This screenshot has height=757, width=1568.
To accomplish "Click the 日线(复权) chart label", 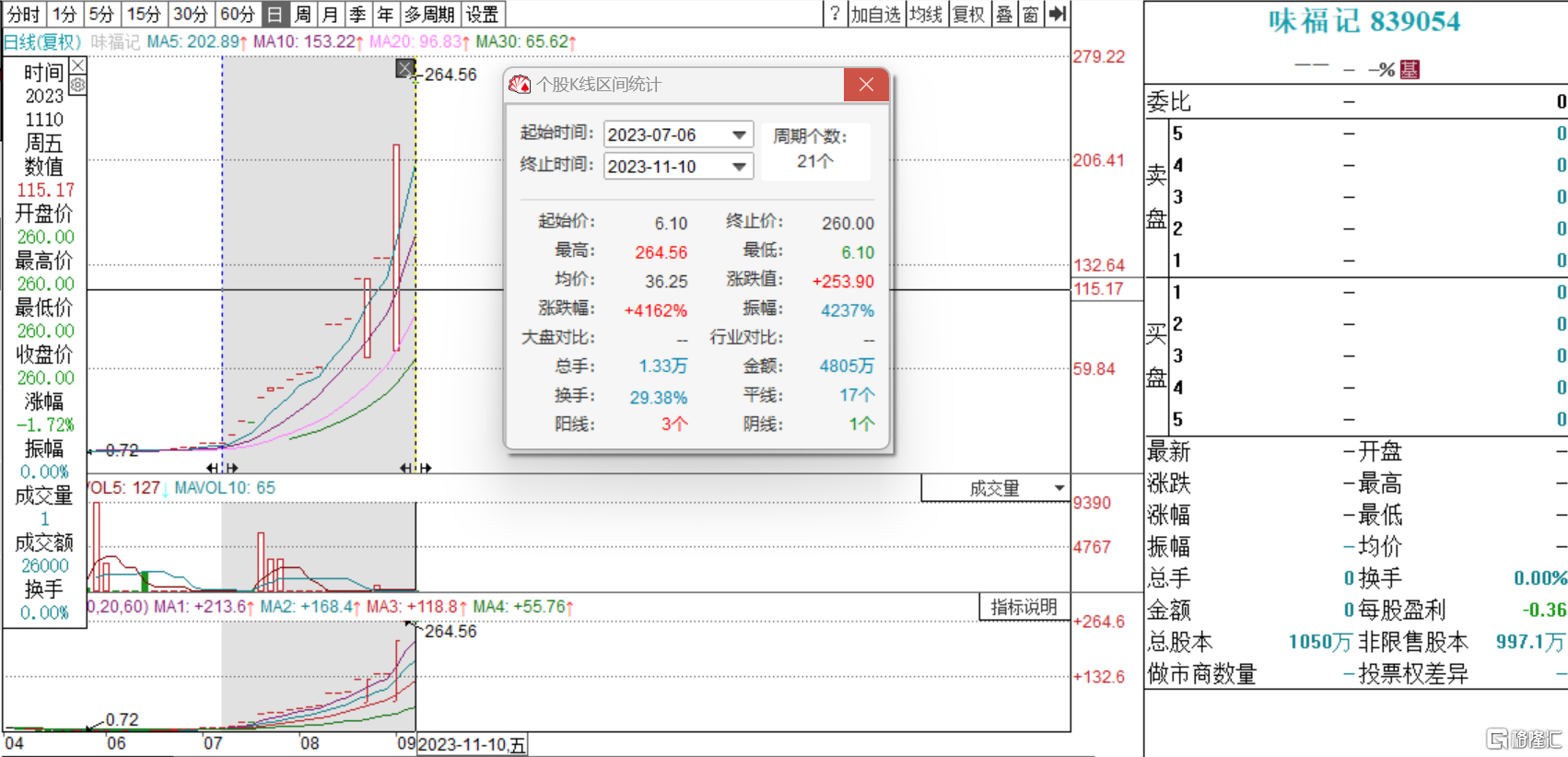I will tap(42, 42).
